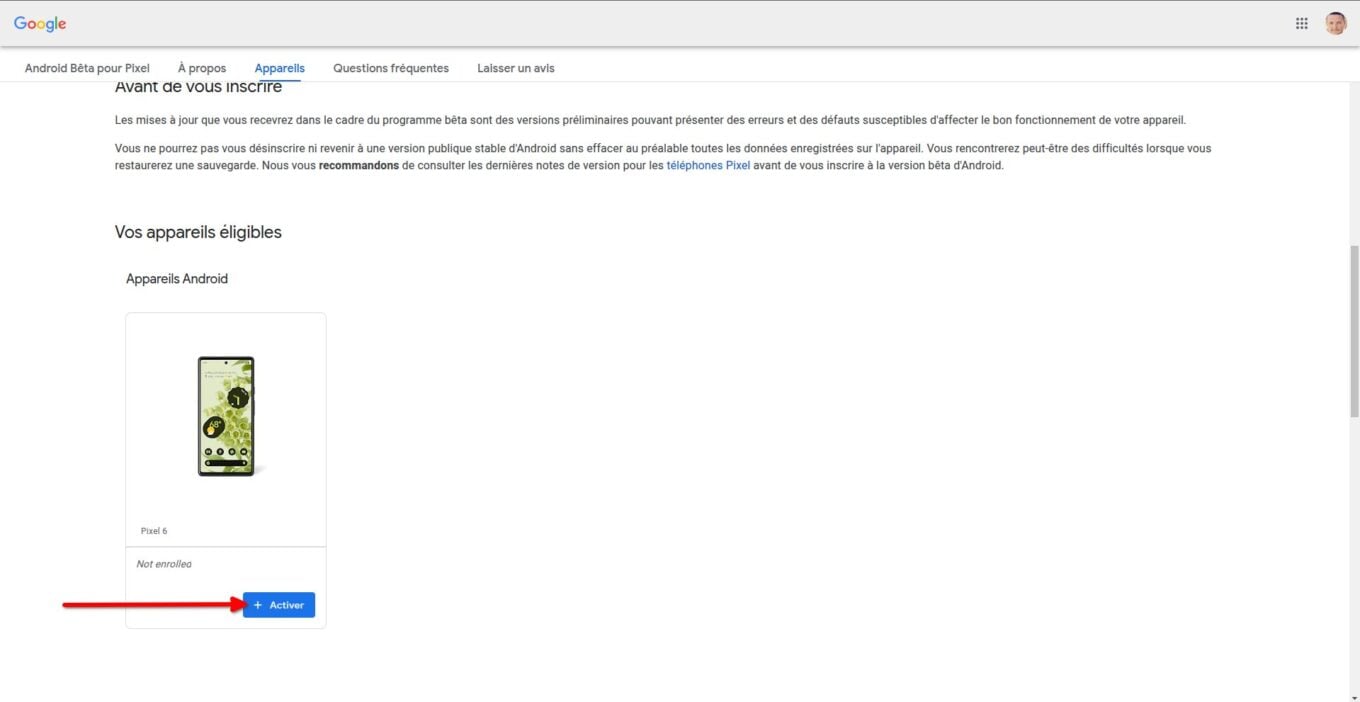
Task: Select the Appareils tab
Action: [280, 68]
